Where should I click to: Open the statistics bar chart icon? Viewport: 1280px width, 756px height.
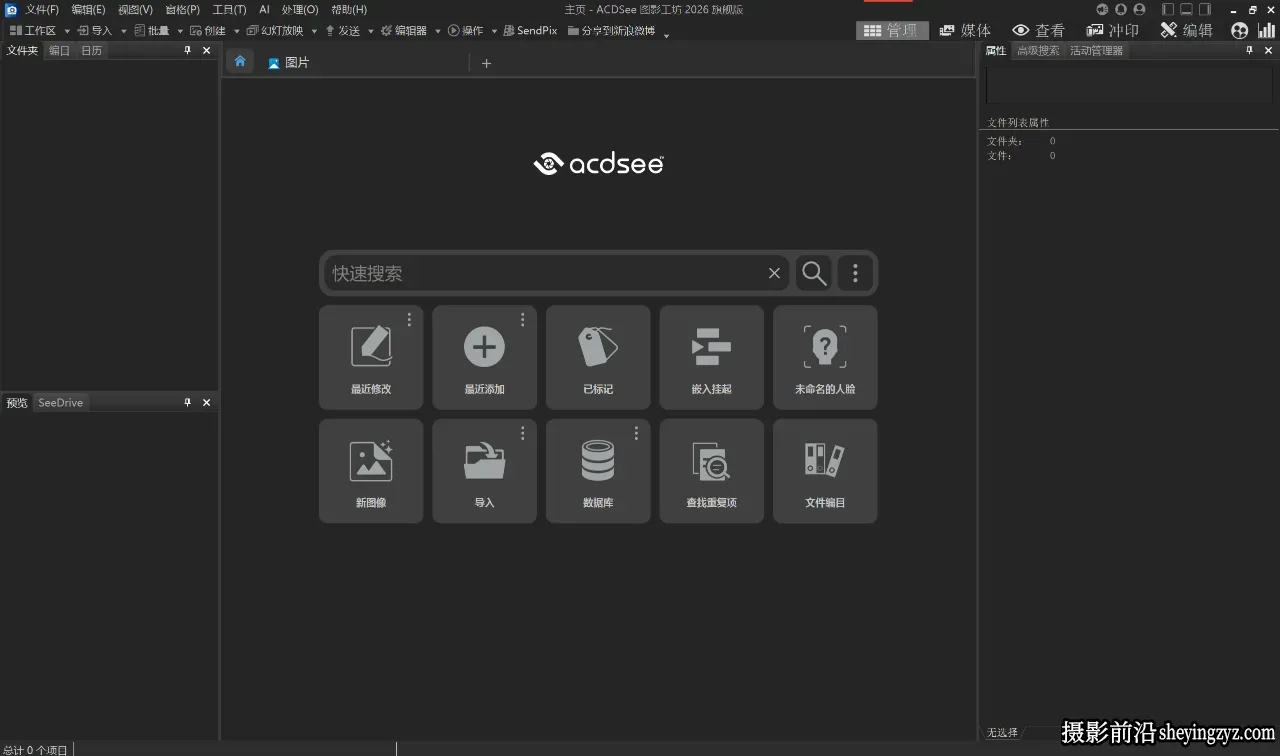pos(1266,31)
